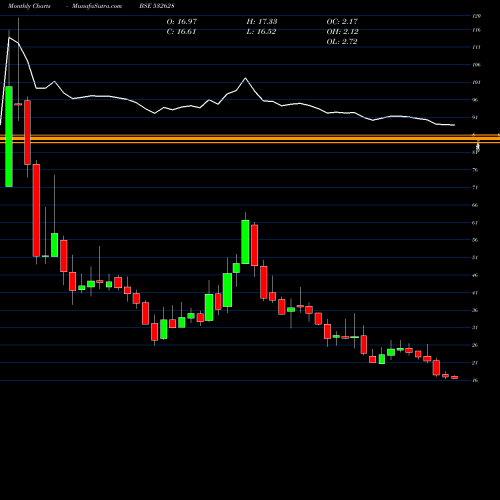Click the price axis label 46
This screenshot has height=500, width=500.
tap(476, 275)
